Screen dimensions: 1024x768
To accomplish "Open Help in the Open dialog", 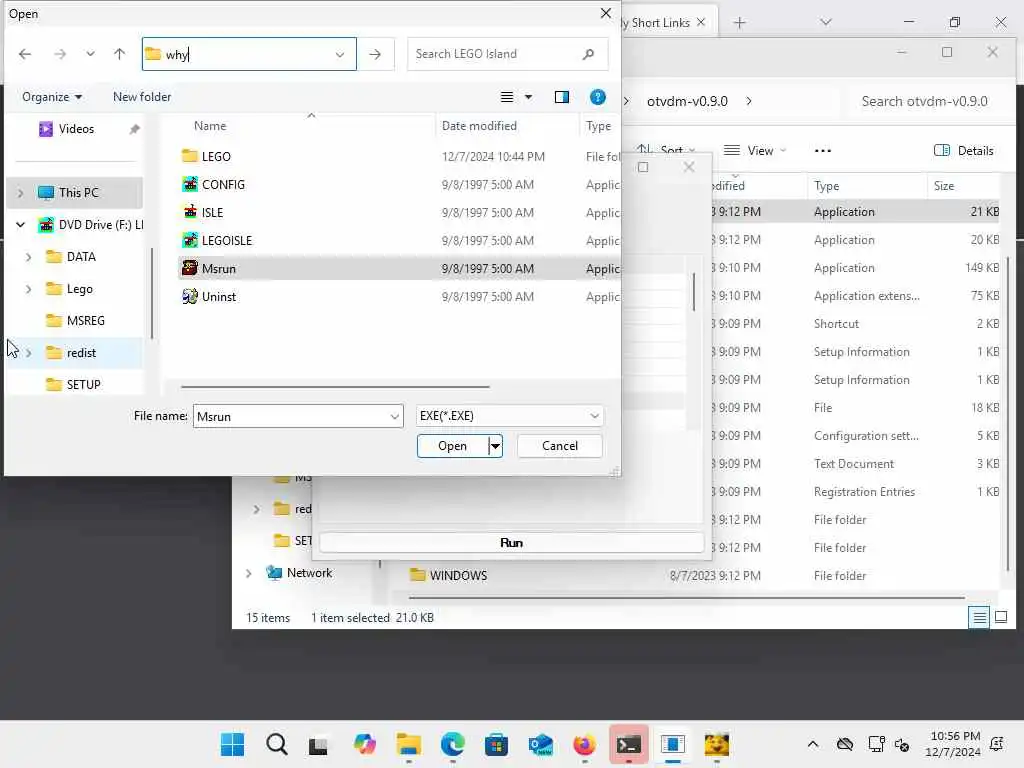I will [x=598, y=97].
